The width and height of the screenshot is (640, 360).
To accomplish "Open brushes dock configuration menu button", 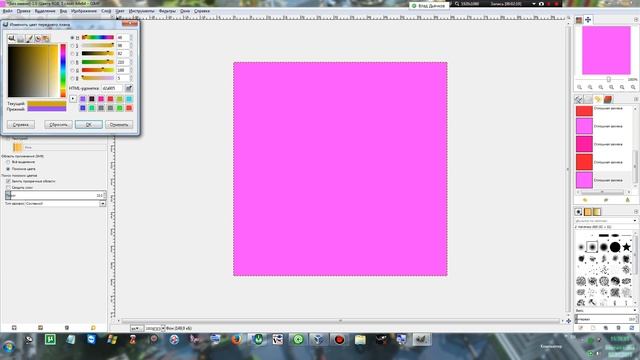I will coord(636,211).
